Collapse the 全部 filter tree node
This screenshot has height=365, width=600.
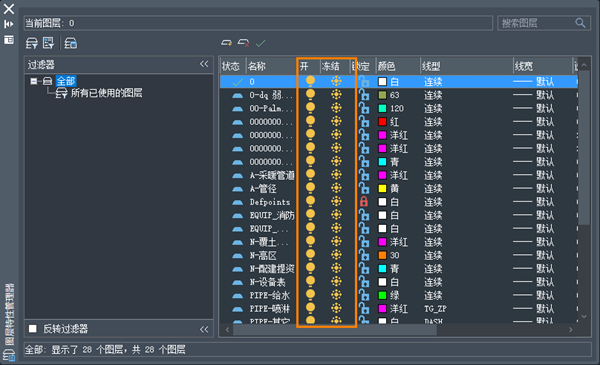(34, 81)
